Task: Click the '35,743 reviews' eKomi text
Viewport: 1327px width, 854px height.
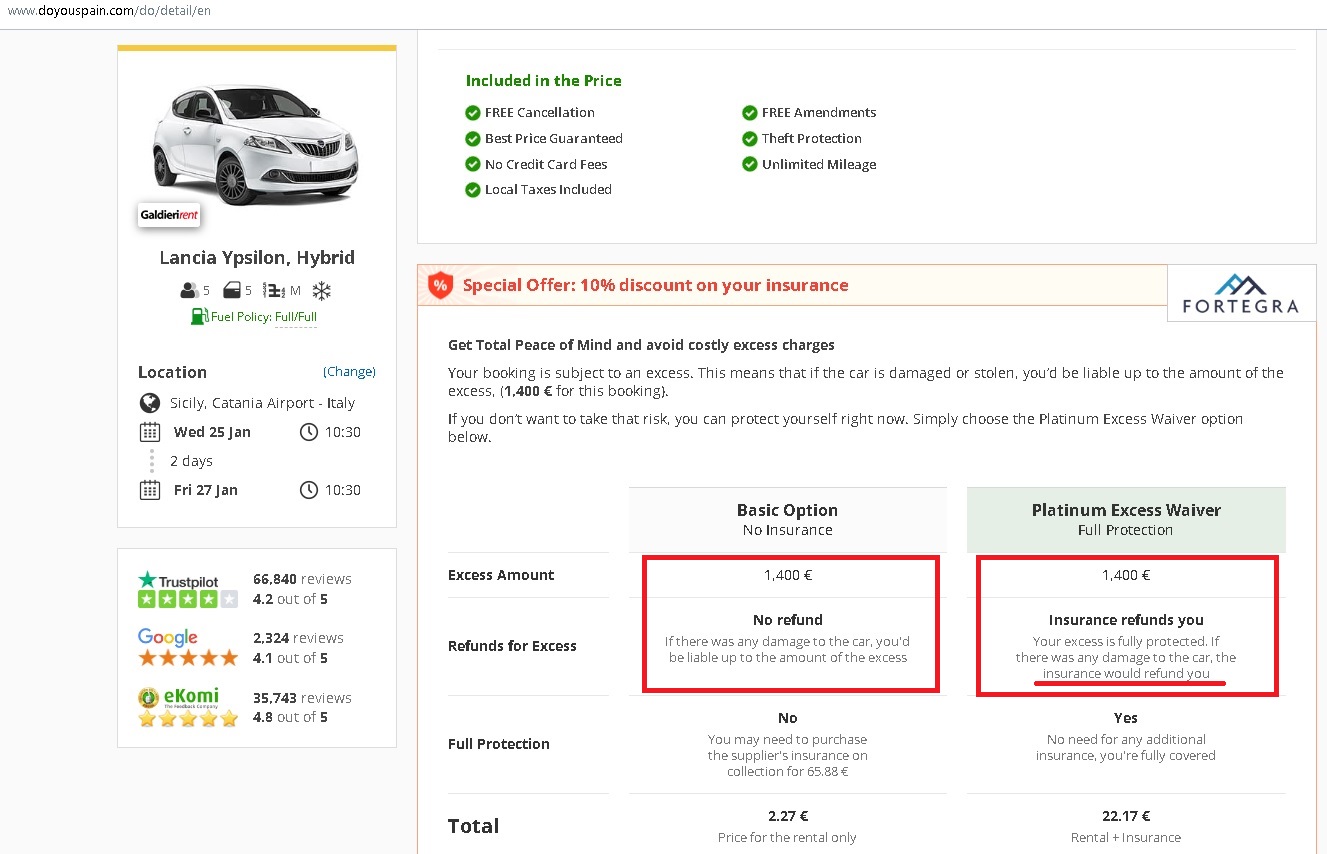Action: (302, 698)
